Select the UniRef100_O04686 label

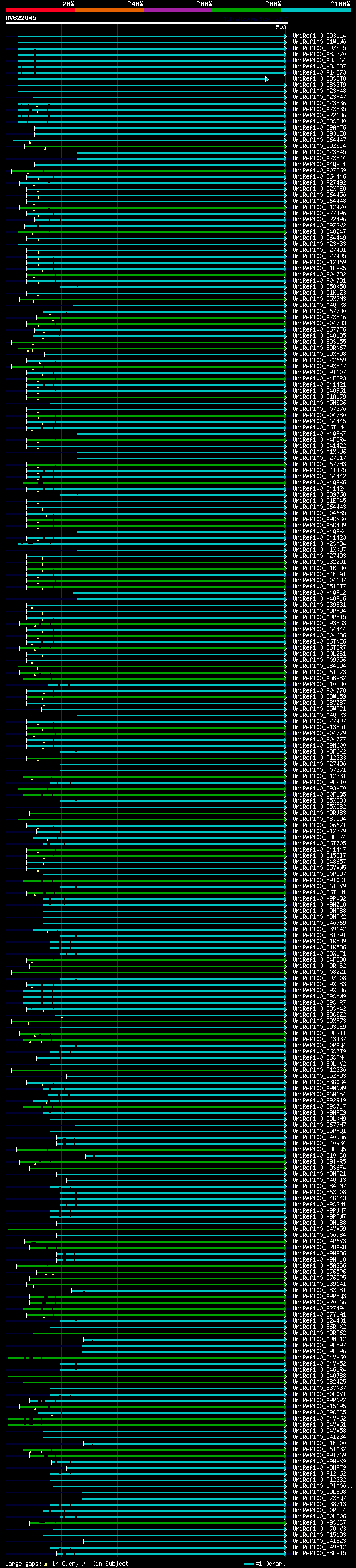coord(319,635)
